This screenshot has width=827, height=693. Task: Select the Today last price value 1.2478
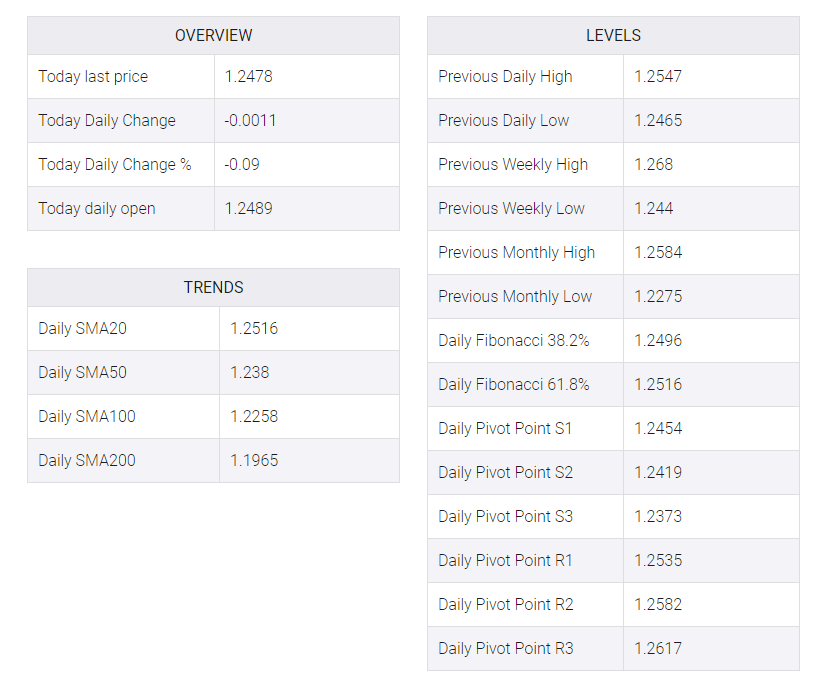tap(248, 76)
